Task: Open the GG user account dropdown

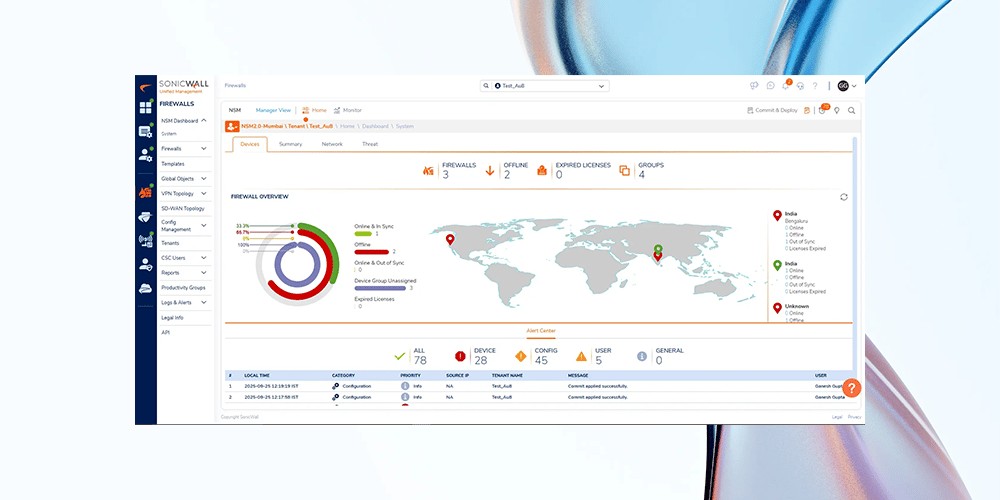Action: point(847,85)
